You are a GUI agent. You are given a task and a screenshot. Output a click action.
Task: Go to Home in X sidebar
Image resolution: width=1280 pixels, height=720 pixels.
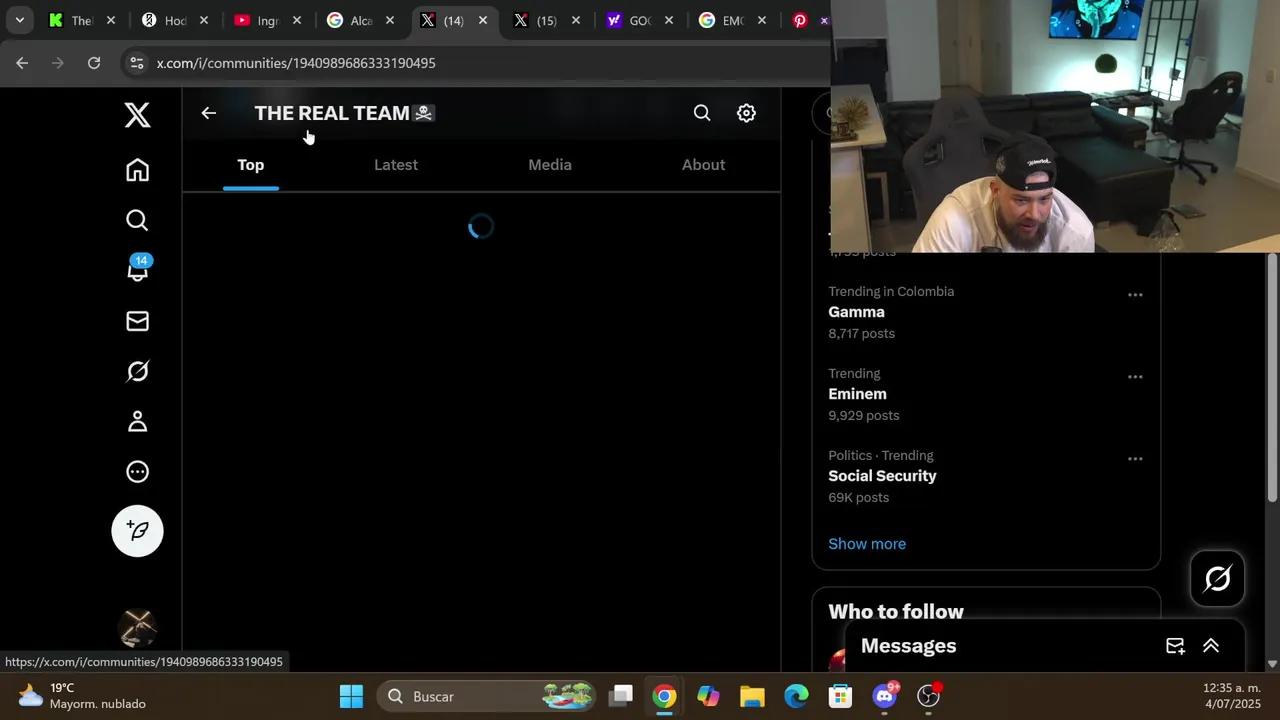[137, 170]
